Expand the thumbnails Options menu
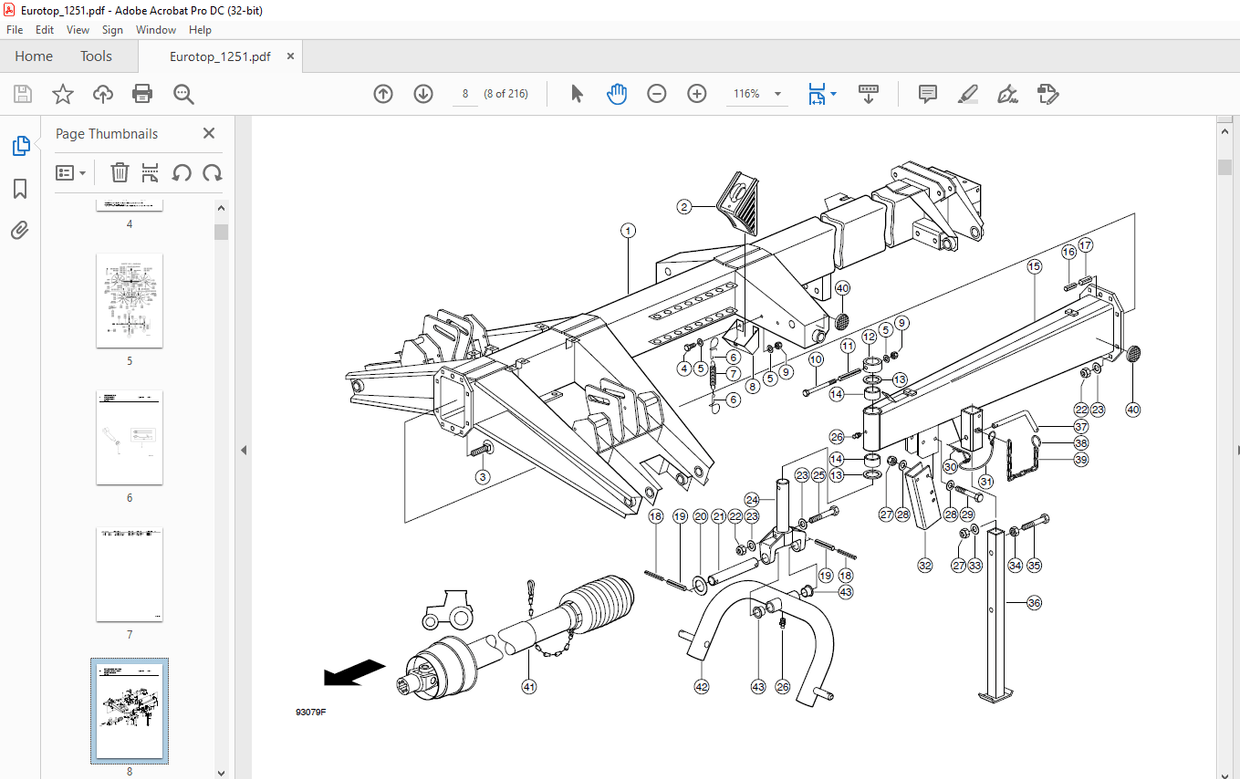The image size is (1240, 779). click(71, 172)
